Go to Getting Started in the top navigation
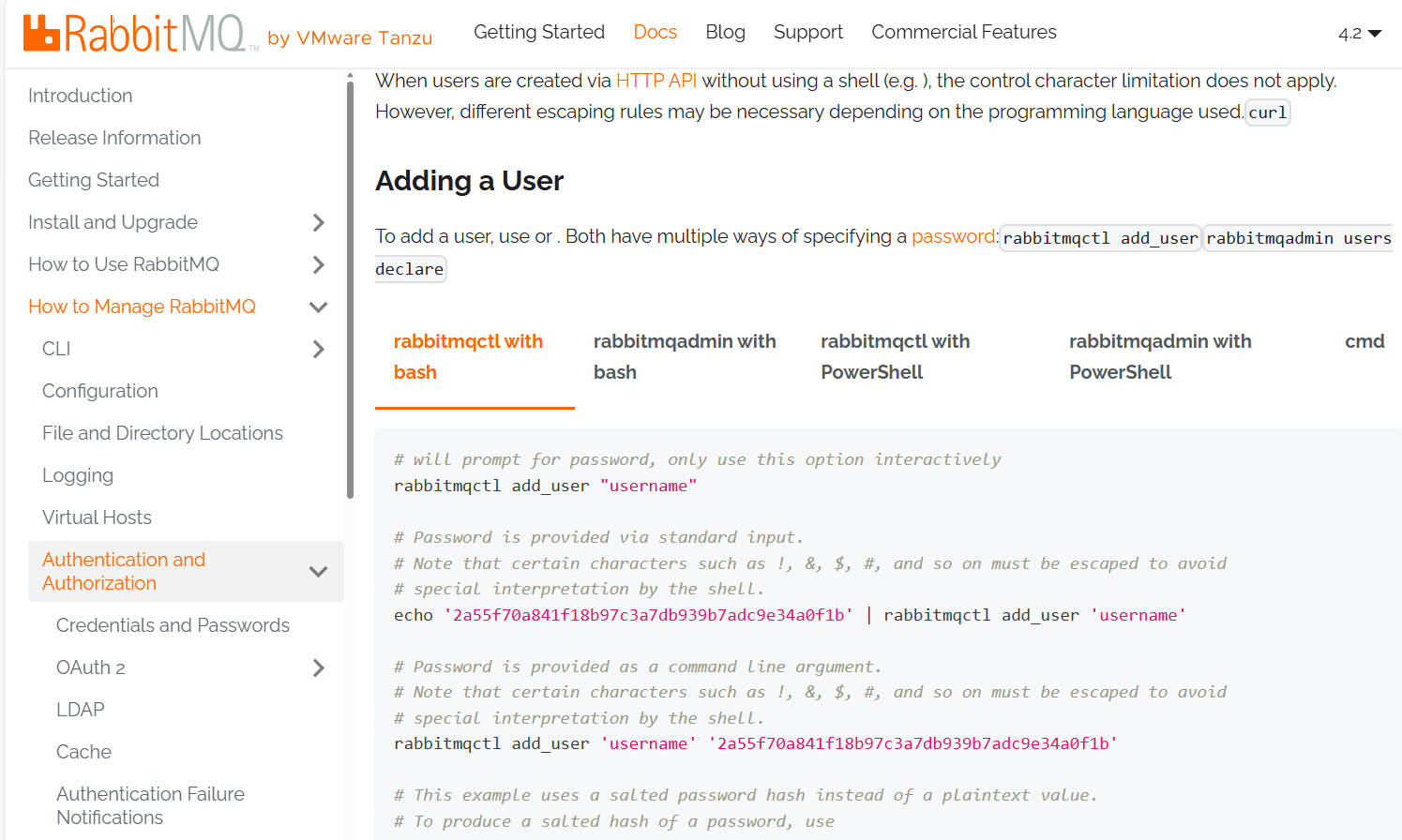Image resolution: width=1402 pixels, height=840 pixels. point(539,32)
